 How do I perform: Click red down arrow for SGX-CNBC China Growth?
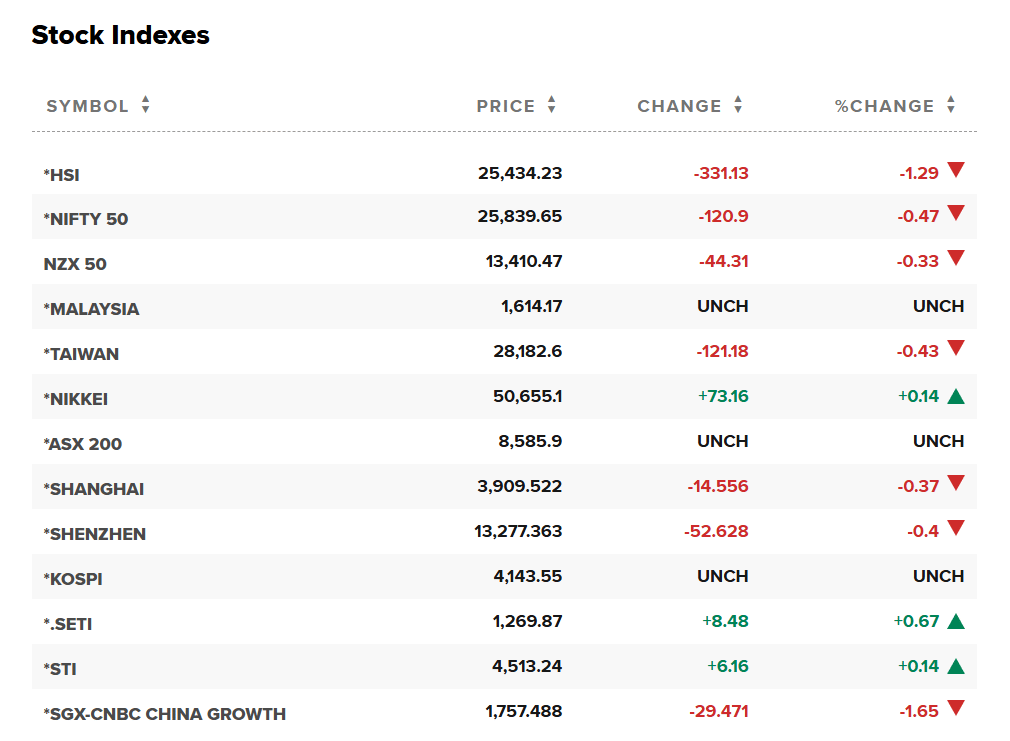956,709
